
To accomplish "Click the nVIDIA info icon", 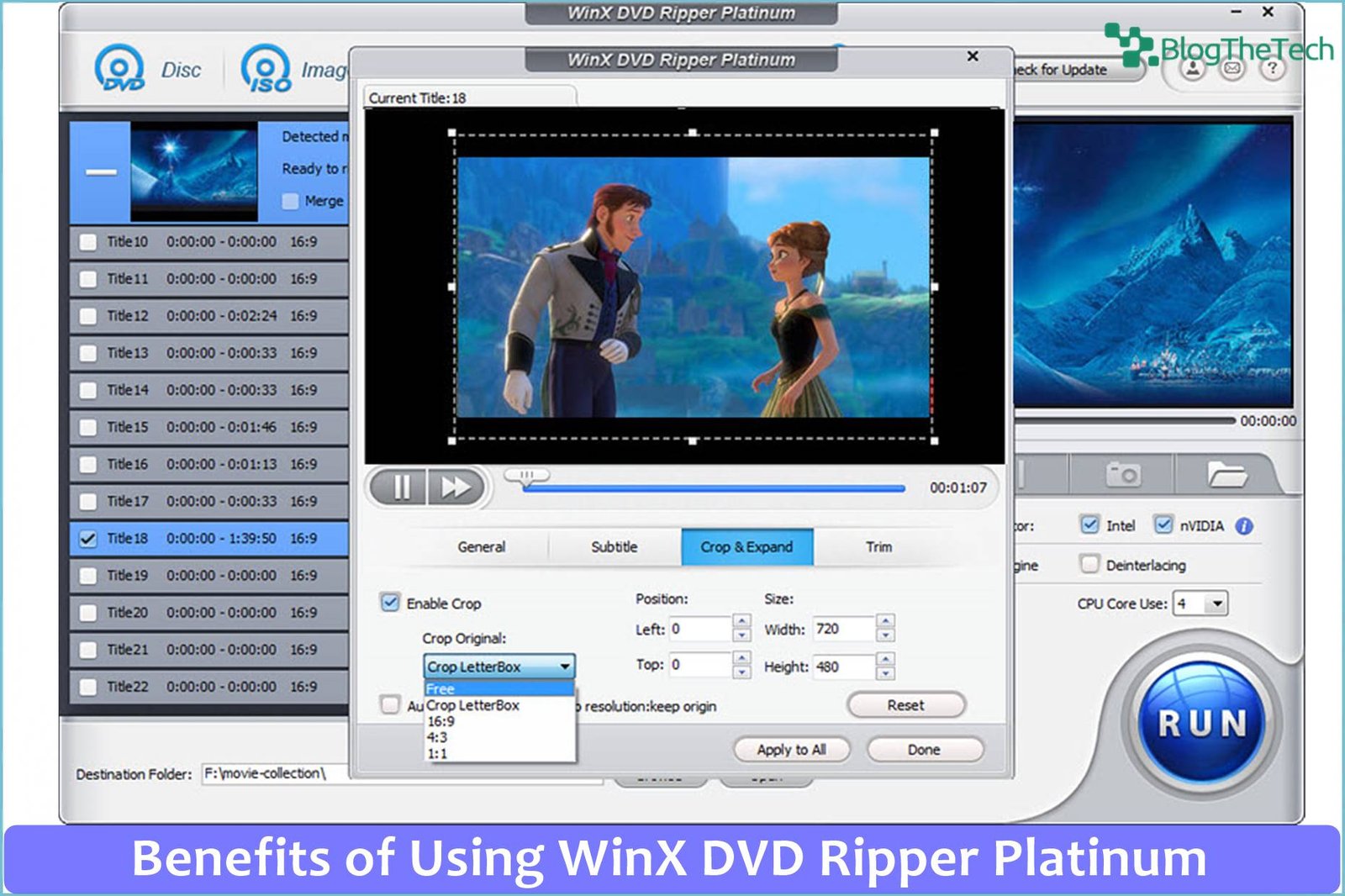I will coord(1244,526).
